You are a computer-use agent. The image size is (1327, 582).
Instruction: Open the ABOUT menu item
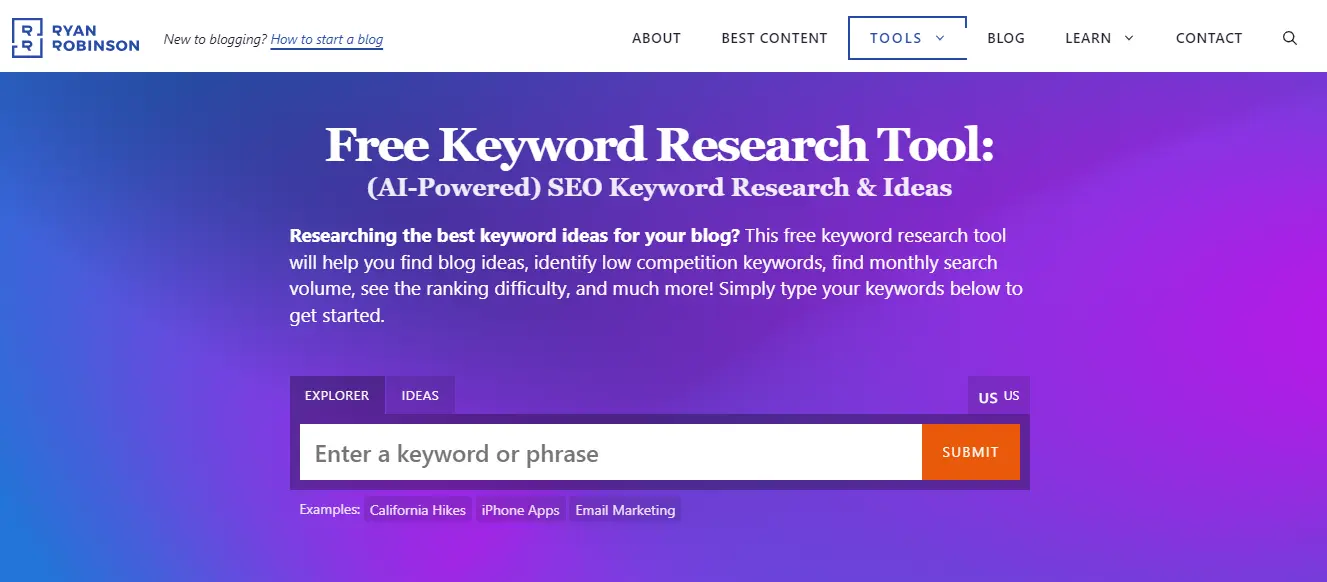click(656, 38)
